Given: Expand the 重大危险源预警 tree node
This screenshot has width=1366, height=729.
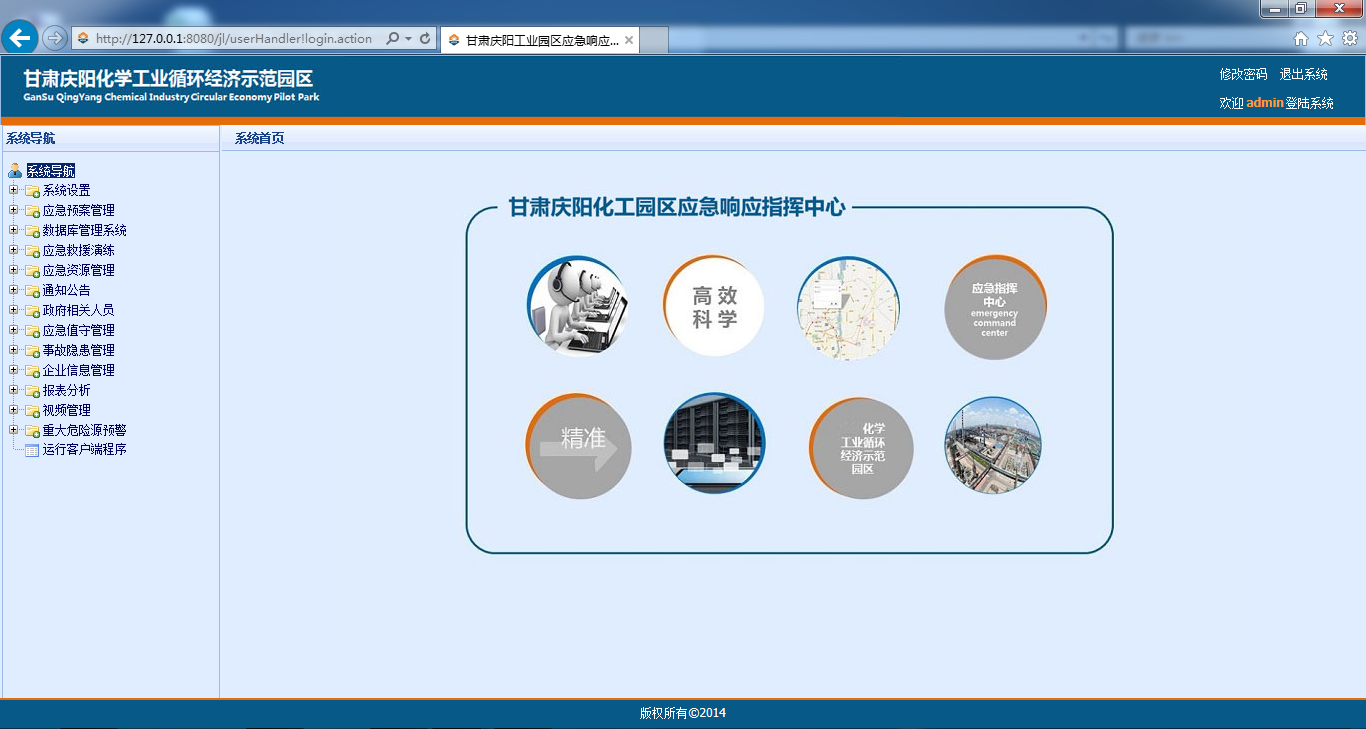Looking at the screenshot, I should [13, 430].
